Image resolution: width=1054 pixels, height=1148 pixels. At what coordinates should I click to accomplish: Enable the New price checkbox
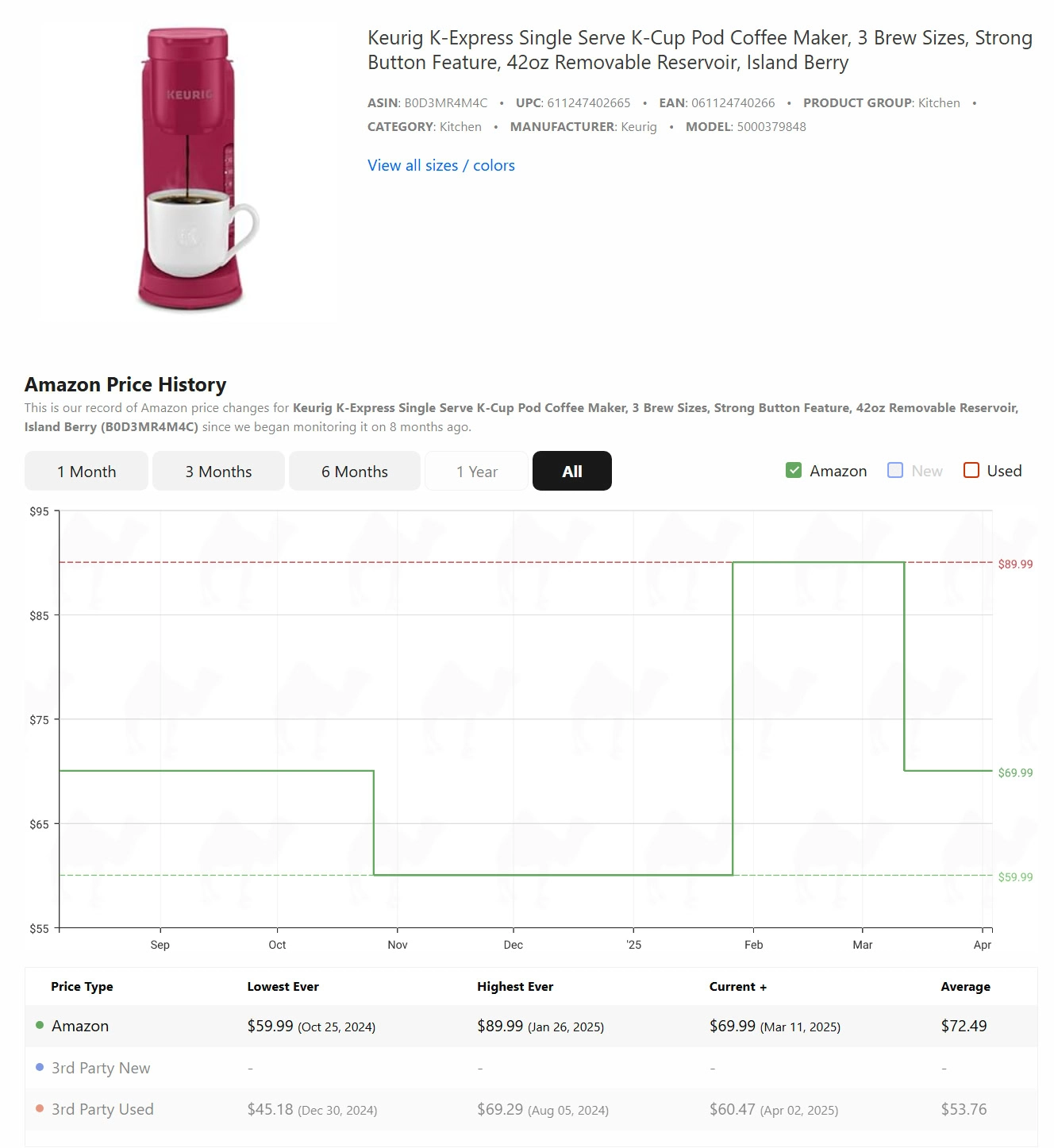click(895, 470)
